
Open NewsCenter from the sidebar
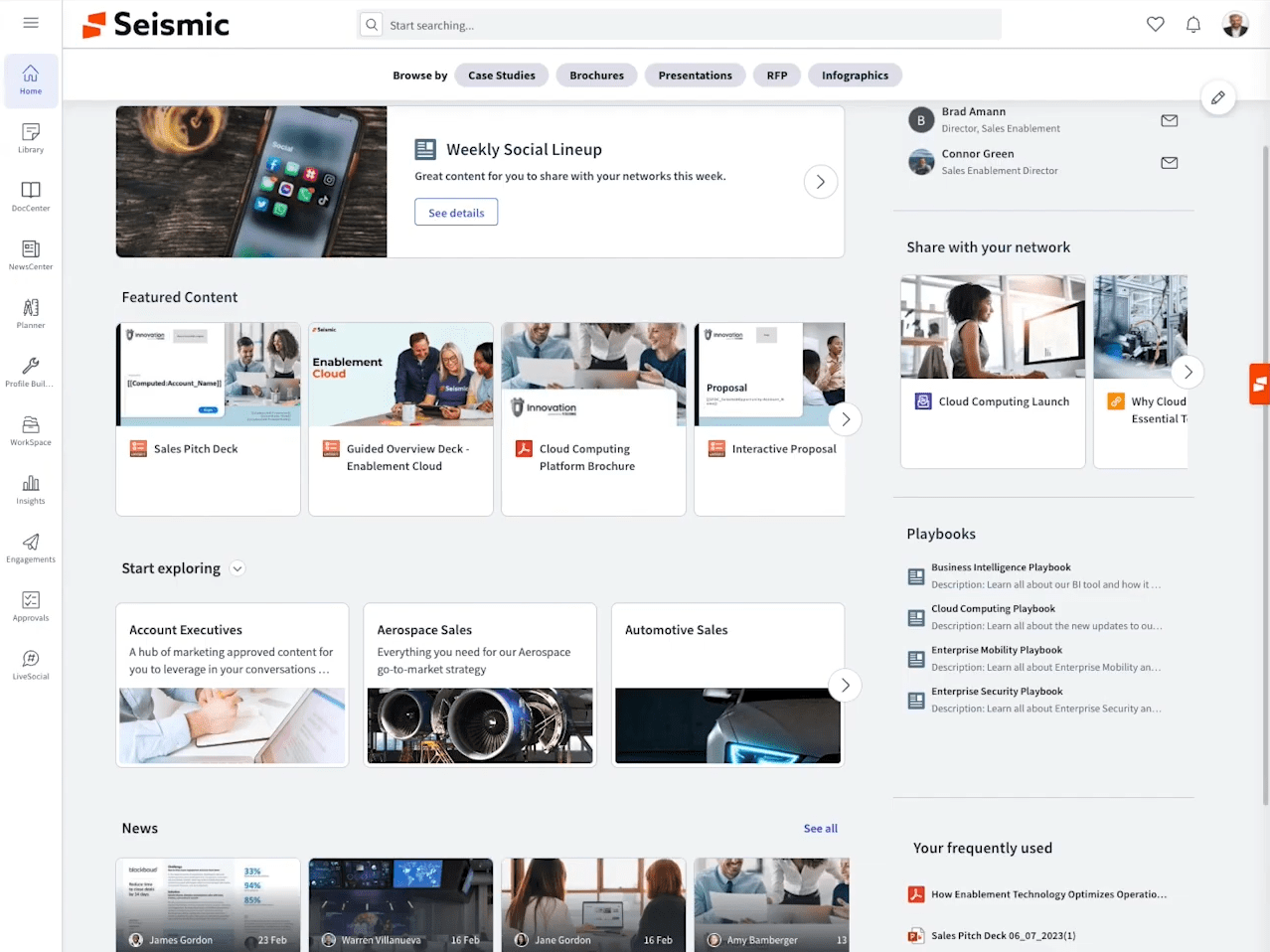tap(31, 254)
